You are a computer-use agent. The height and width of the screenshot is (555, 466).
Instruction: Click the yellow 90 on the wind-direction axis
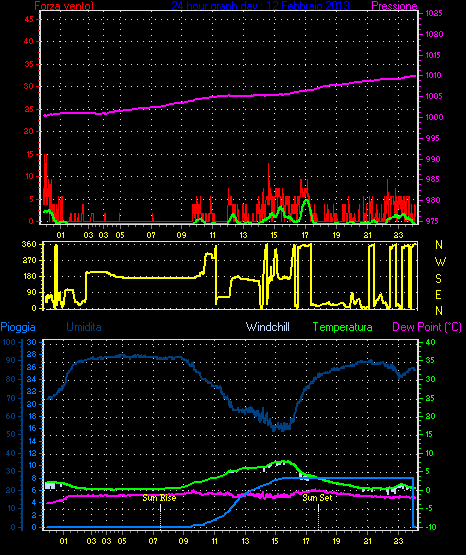coord(31,292)
